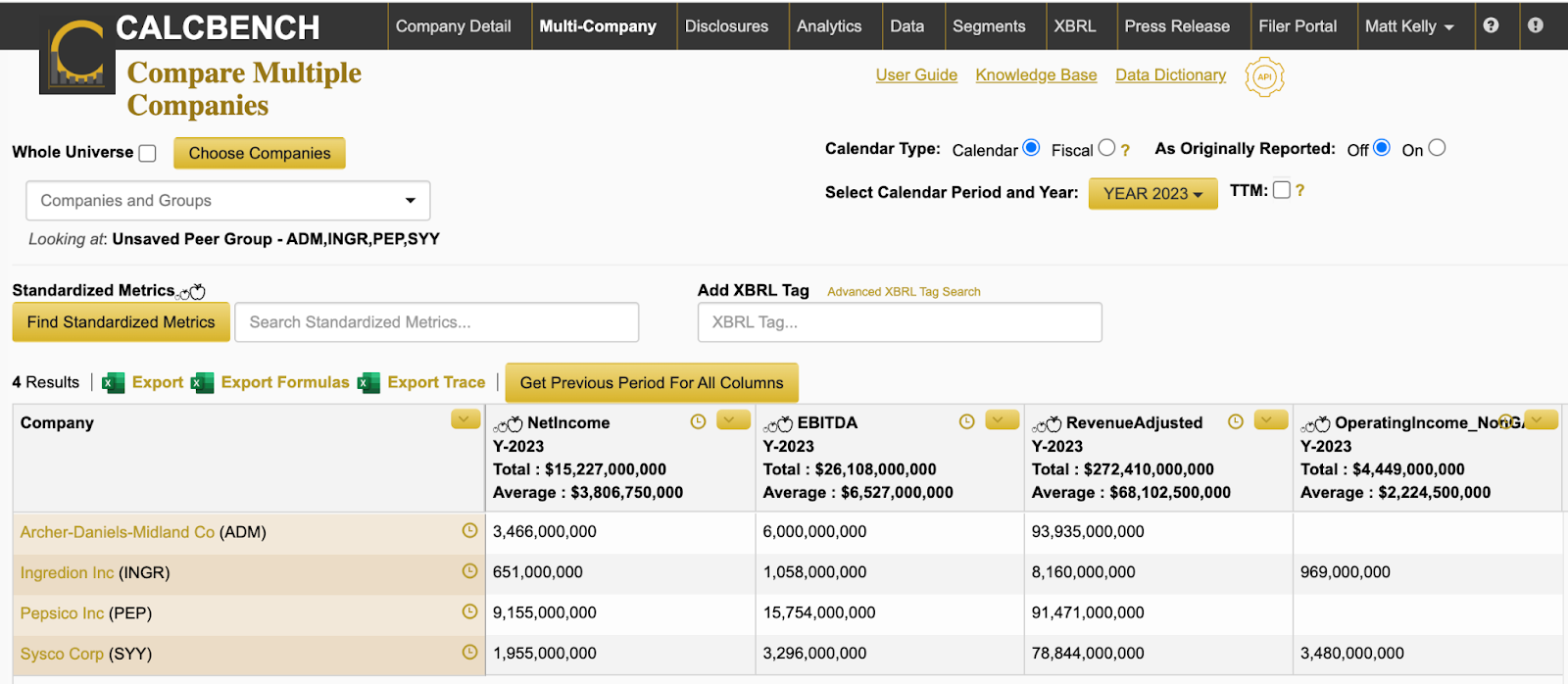The width and height of the screenshot is (1568, 684).
Task: Open the Sysco Corp company link
Action: (62, 654)
